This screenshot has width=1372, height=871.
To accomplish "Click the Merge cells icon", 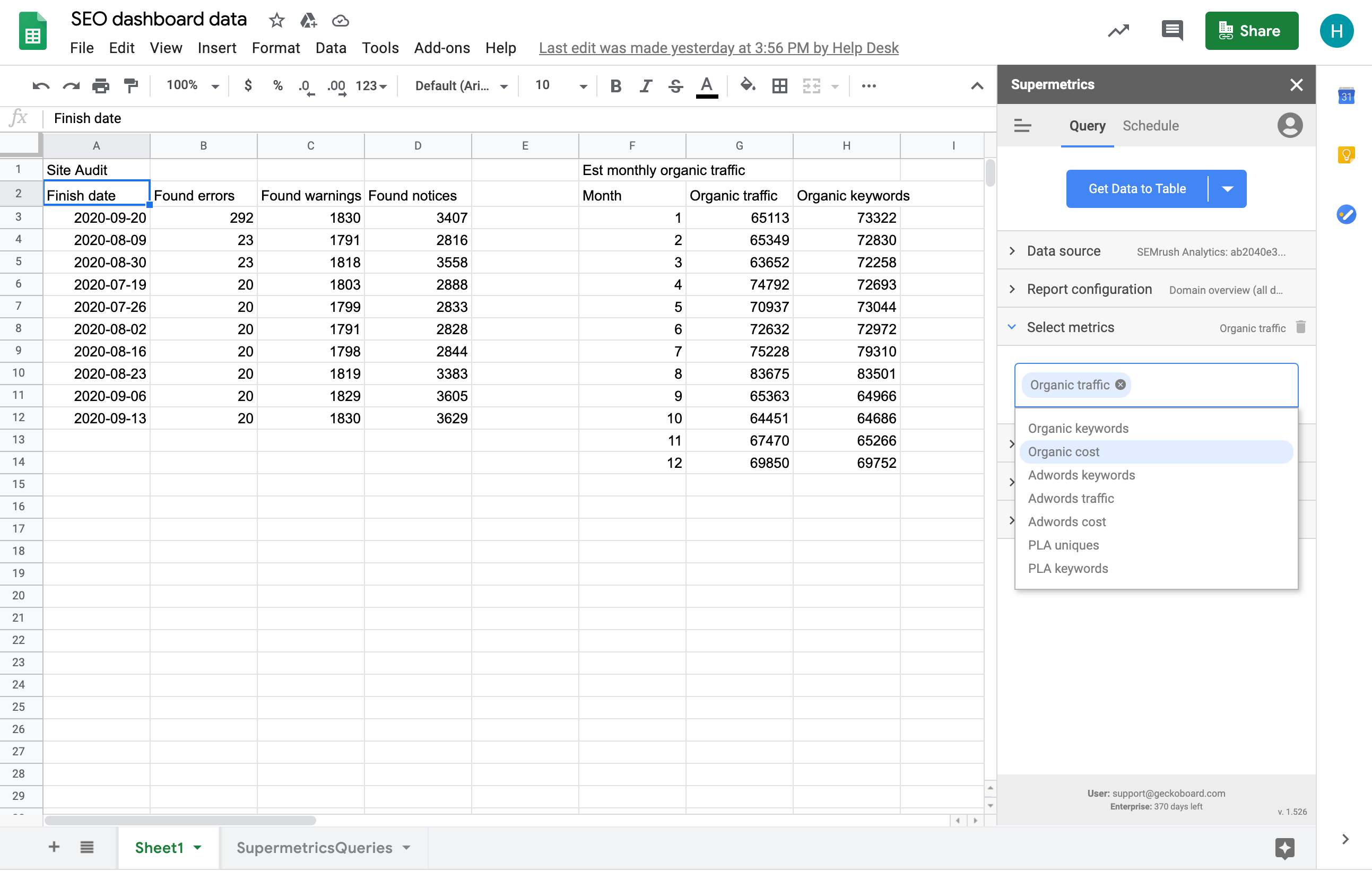I will pos(811,86).
